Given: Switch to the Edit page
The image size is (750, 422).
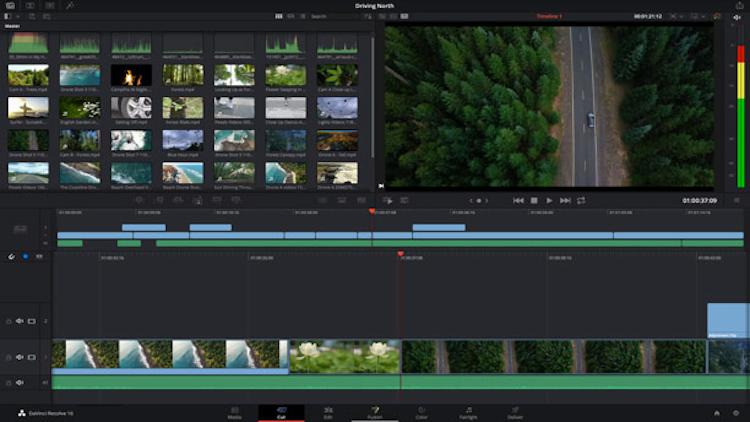Looking at the screenshot, I should click(x=328, y=413).
